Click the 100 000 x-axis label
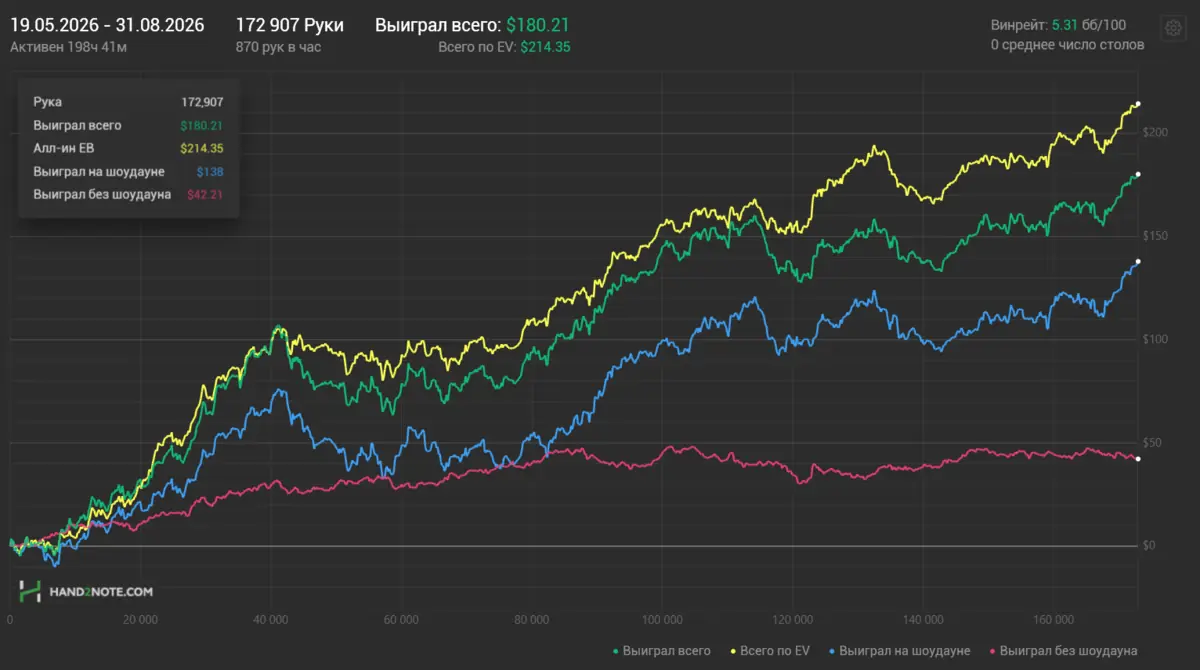The width and height of the screenshot is (1200, 670). tap(661, 620)
